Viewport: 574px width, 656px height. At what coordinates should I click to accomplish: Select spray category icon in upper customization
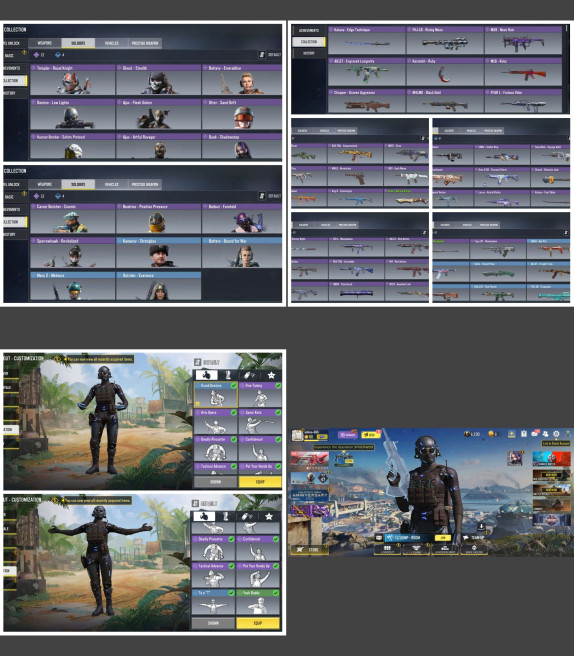(x=249, y=375)
